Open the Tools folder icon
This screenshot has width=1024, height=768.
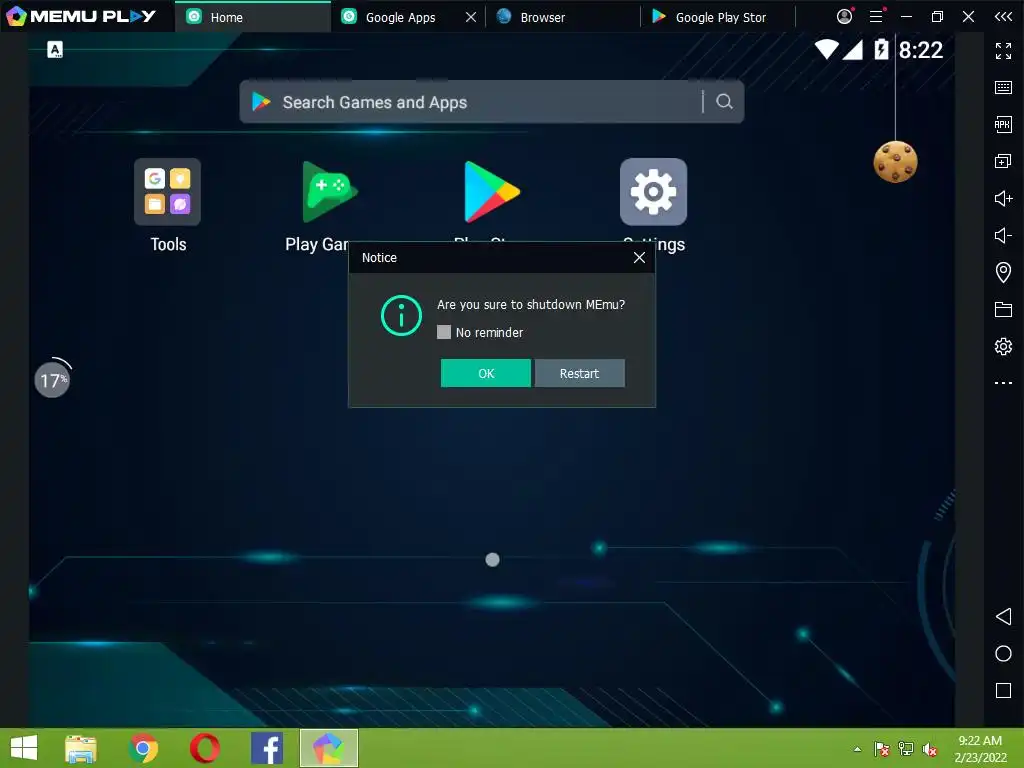tap(167, 191)
